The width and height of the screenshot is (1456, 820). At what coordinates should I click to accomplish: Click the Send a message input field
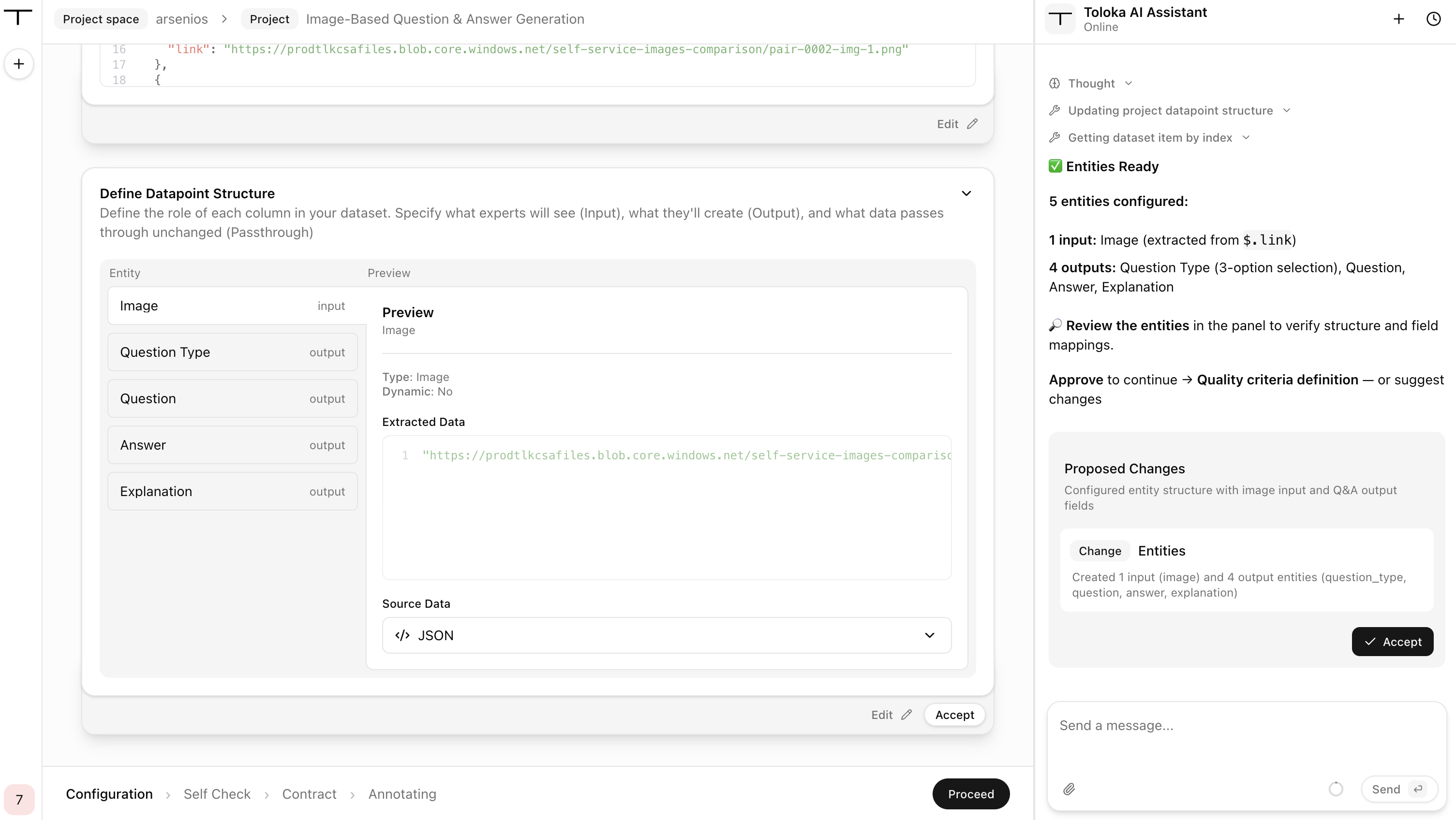coord(1246,735)
